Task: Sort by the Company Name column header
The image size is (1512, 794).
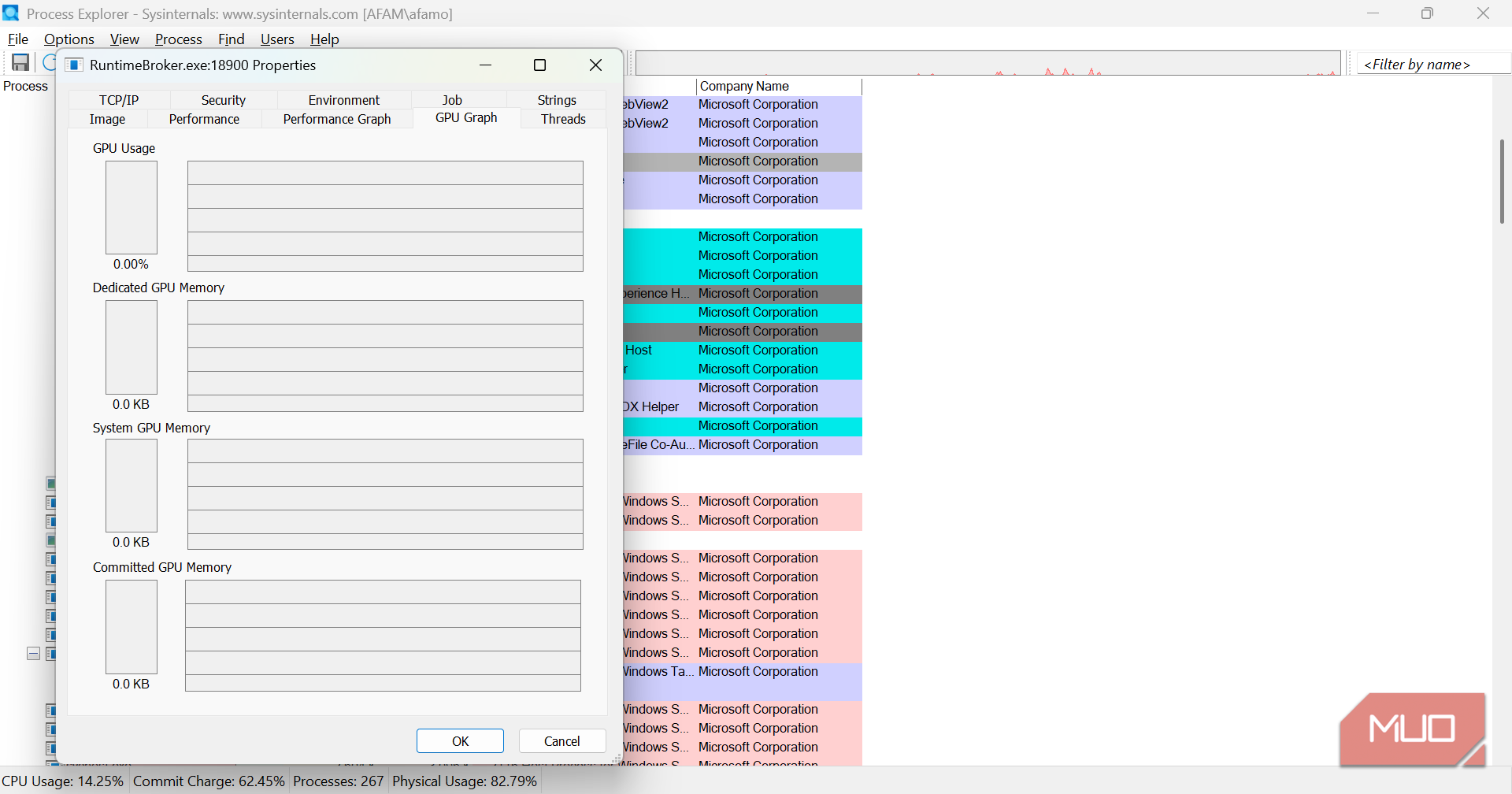Action: [779, 86]
